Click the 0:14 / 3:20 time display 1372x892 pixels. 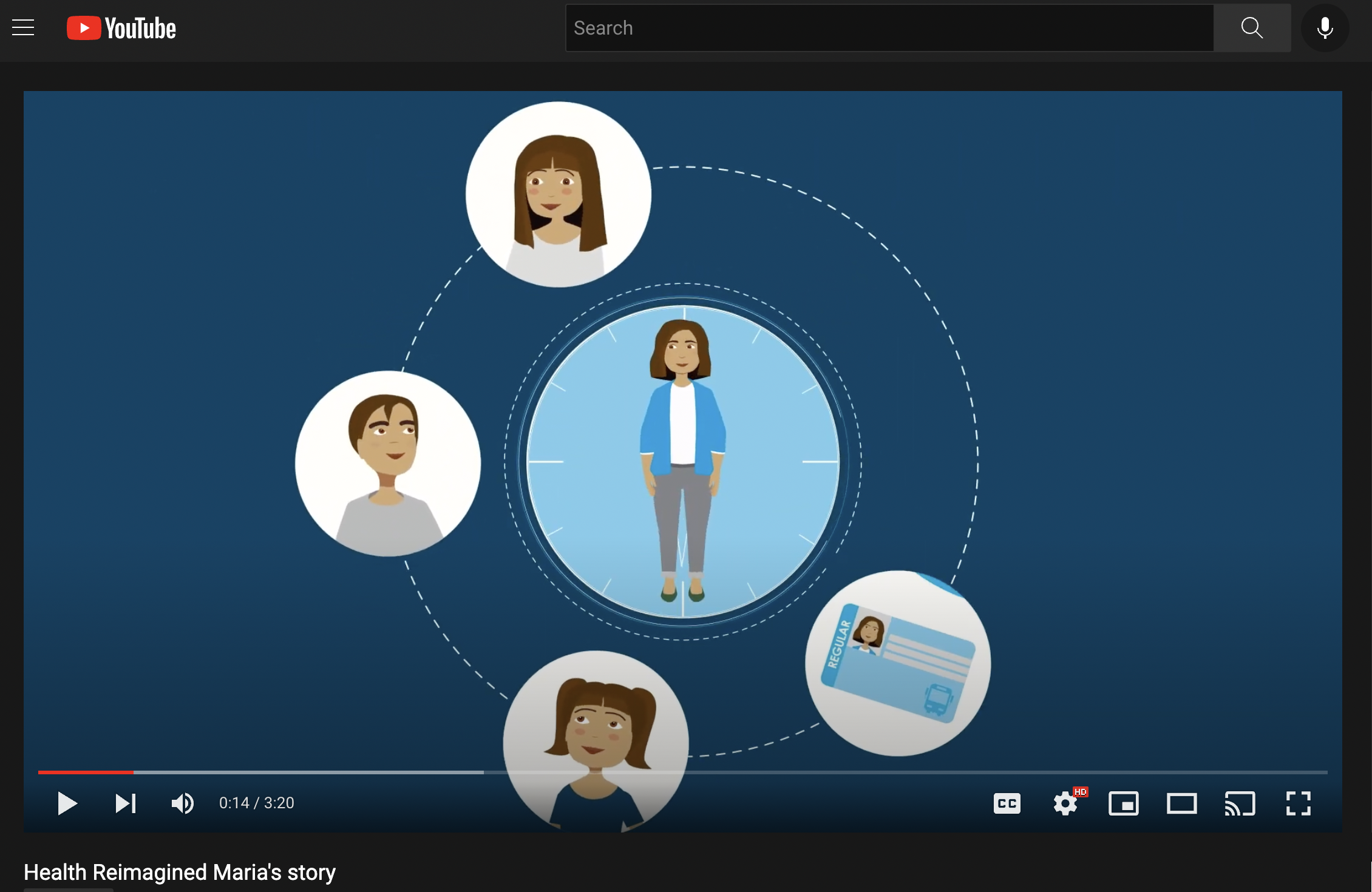[x=256, y=803]
